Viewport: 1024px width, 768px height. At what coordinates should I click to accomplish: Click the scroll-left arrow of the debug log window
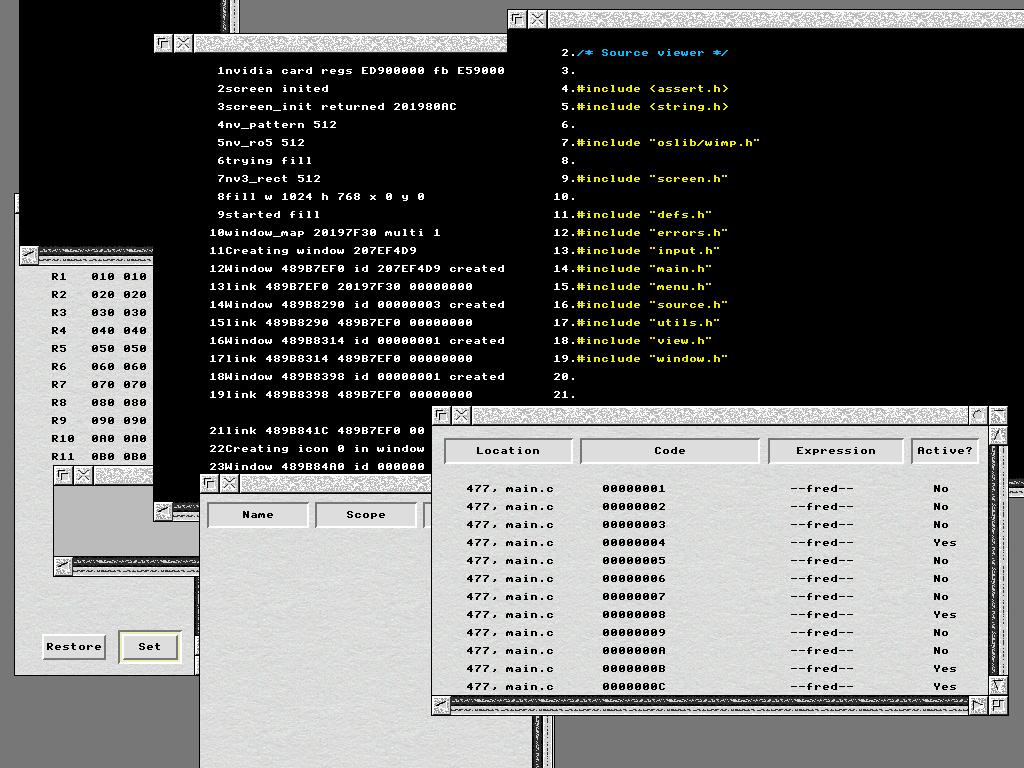click(x=163, y=511)
